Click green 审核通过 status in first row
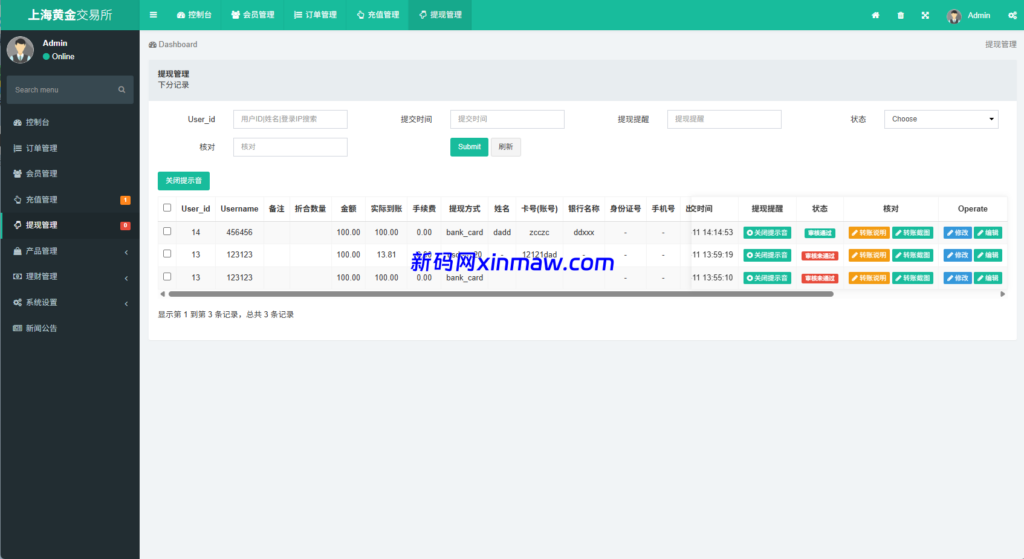This screenshot has width=1024, height=559. (820, 233)
